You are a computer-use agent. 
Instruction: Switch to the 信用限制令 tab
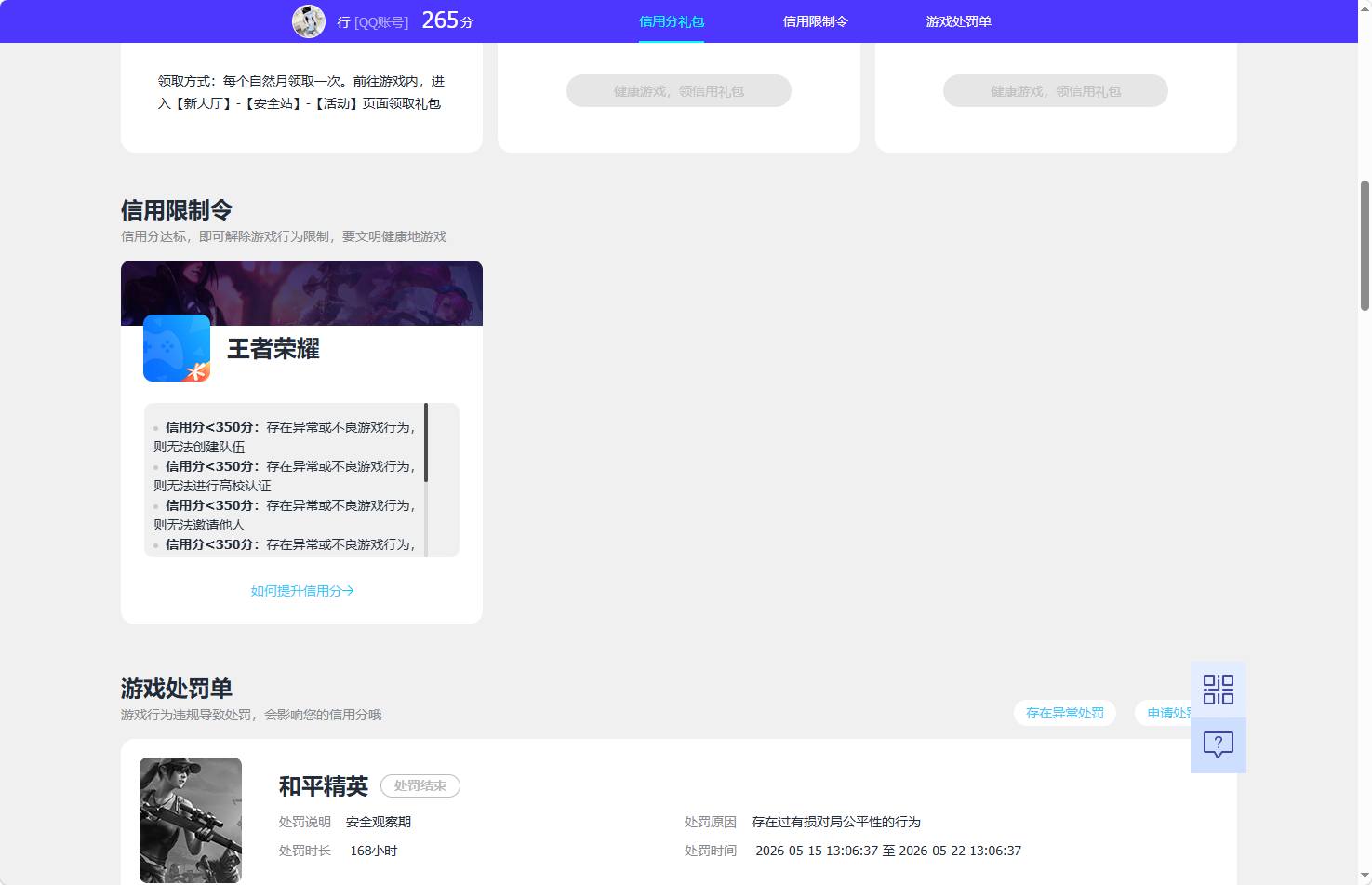click(815, 21)
